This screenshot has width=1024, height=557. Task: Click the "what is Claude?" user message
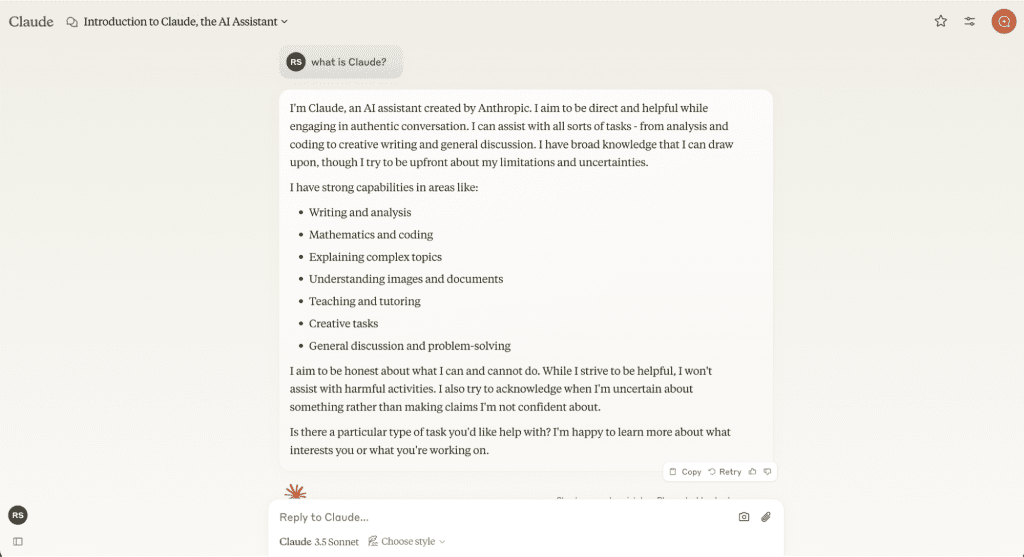click(x=348, y=62)
